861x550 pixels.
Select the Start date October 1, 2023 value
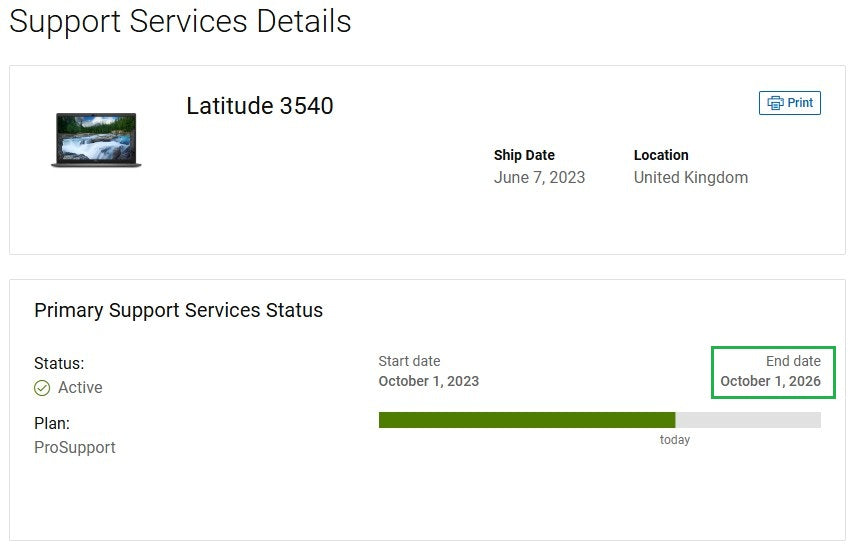428,381
